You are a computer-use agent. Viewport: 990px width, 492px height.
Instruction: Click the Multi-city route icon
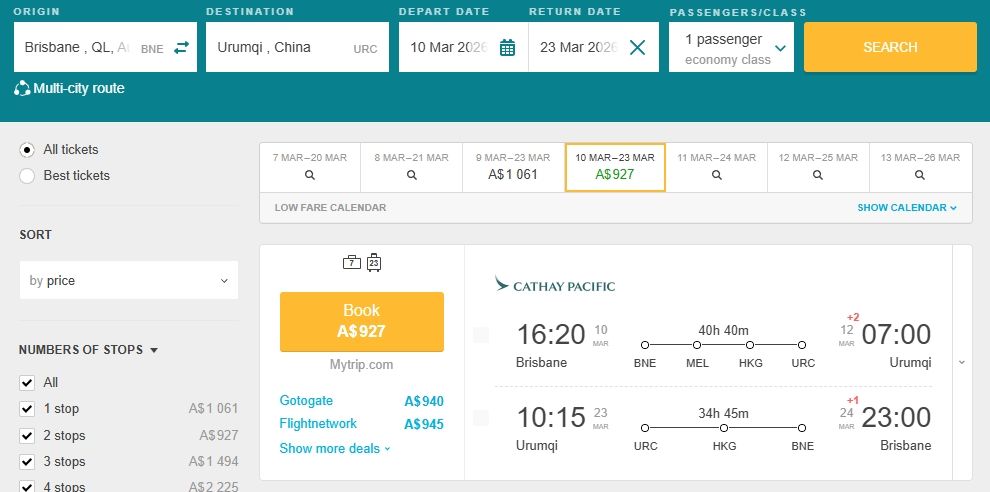(22, 89)
